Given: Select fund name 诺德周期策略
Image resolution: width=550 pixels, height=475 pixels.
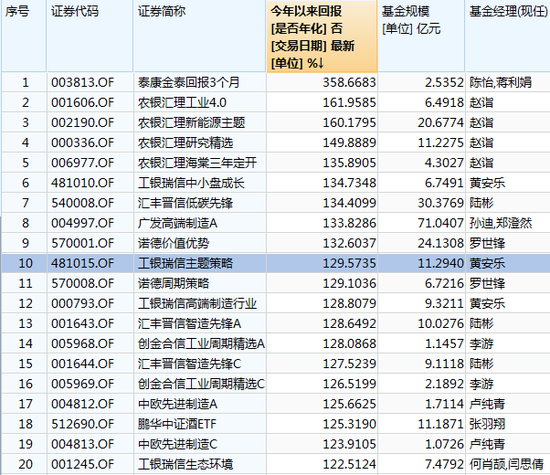Looking at the screenshot, I should pyautogui.click(x=173, y=283).
